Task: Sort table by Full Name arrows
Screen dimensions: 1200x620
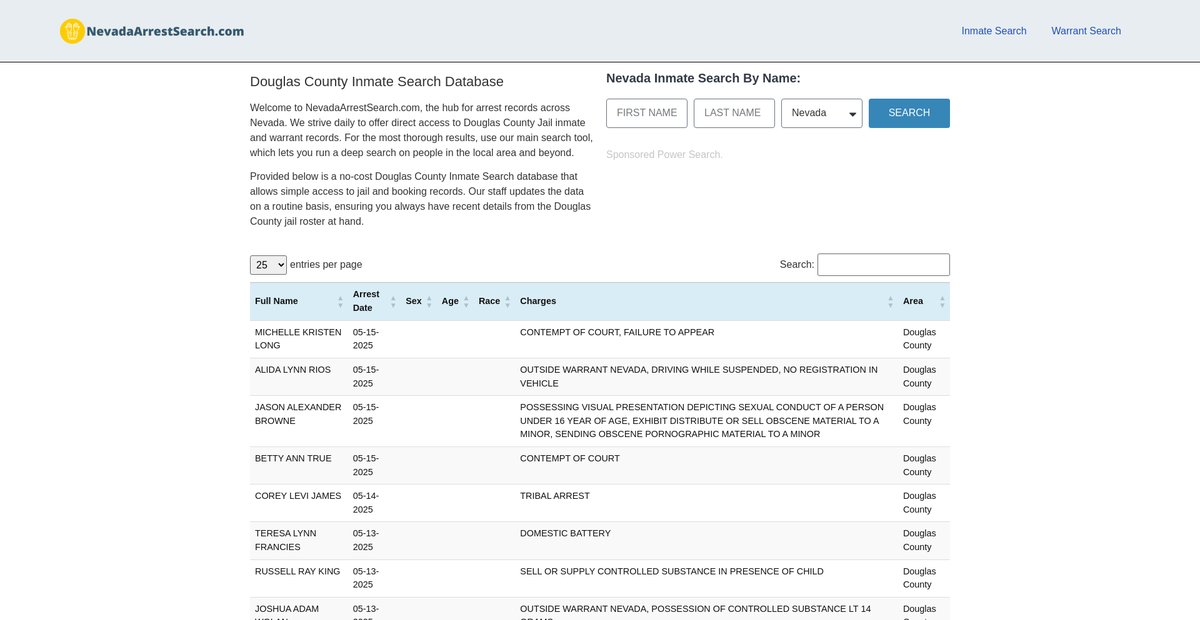Action: click(x=340, y=301)
